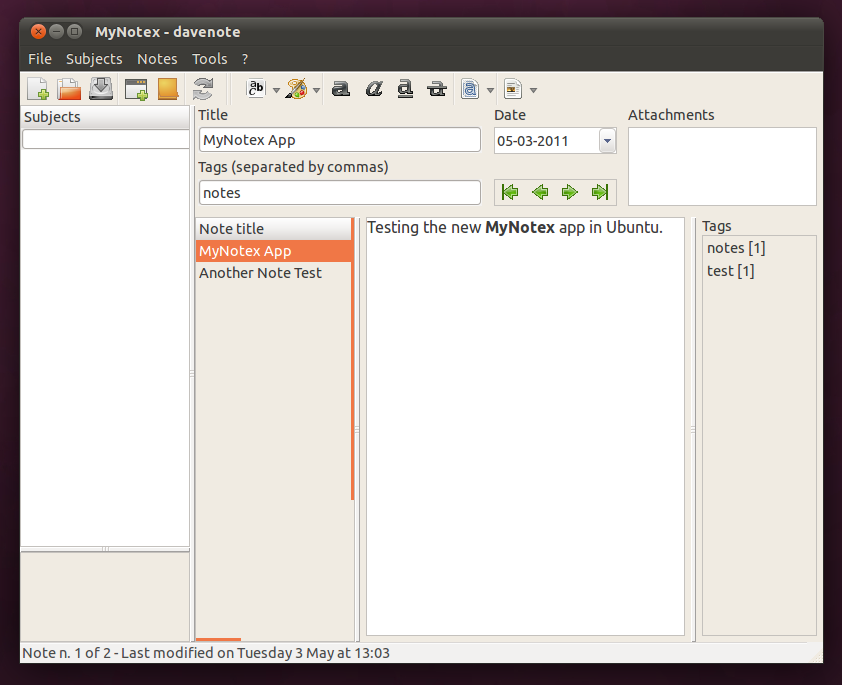The image size is (842, 685).
Task: Click the new subject window icon
Action: [136, 89]
